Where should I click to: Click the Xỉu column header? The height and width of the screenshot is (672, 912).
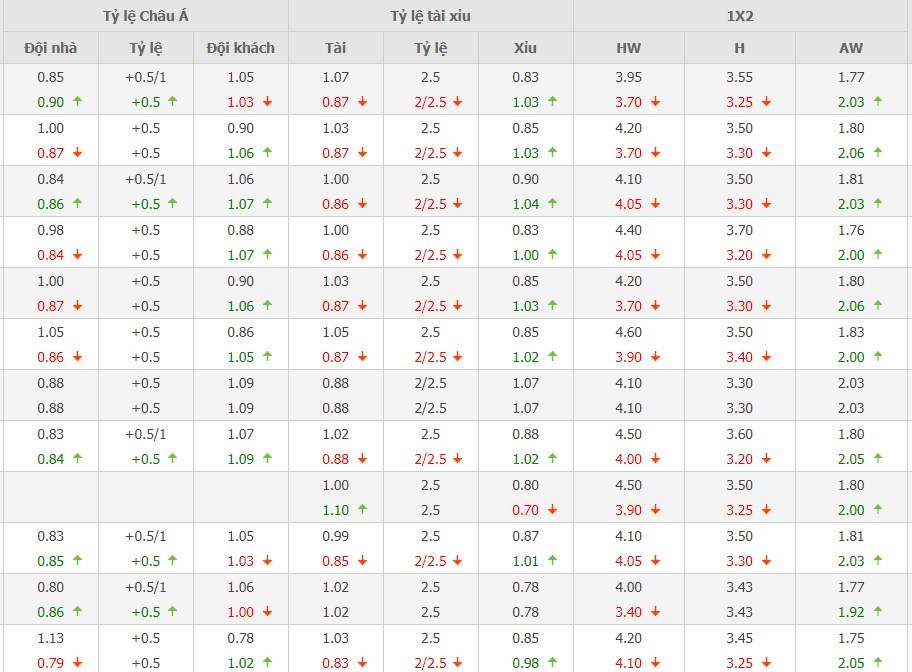pos(525,47)
